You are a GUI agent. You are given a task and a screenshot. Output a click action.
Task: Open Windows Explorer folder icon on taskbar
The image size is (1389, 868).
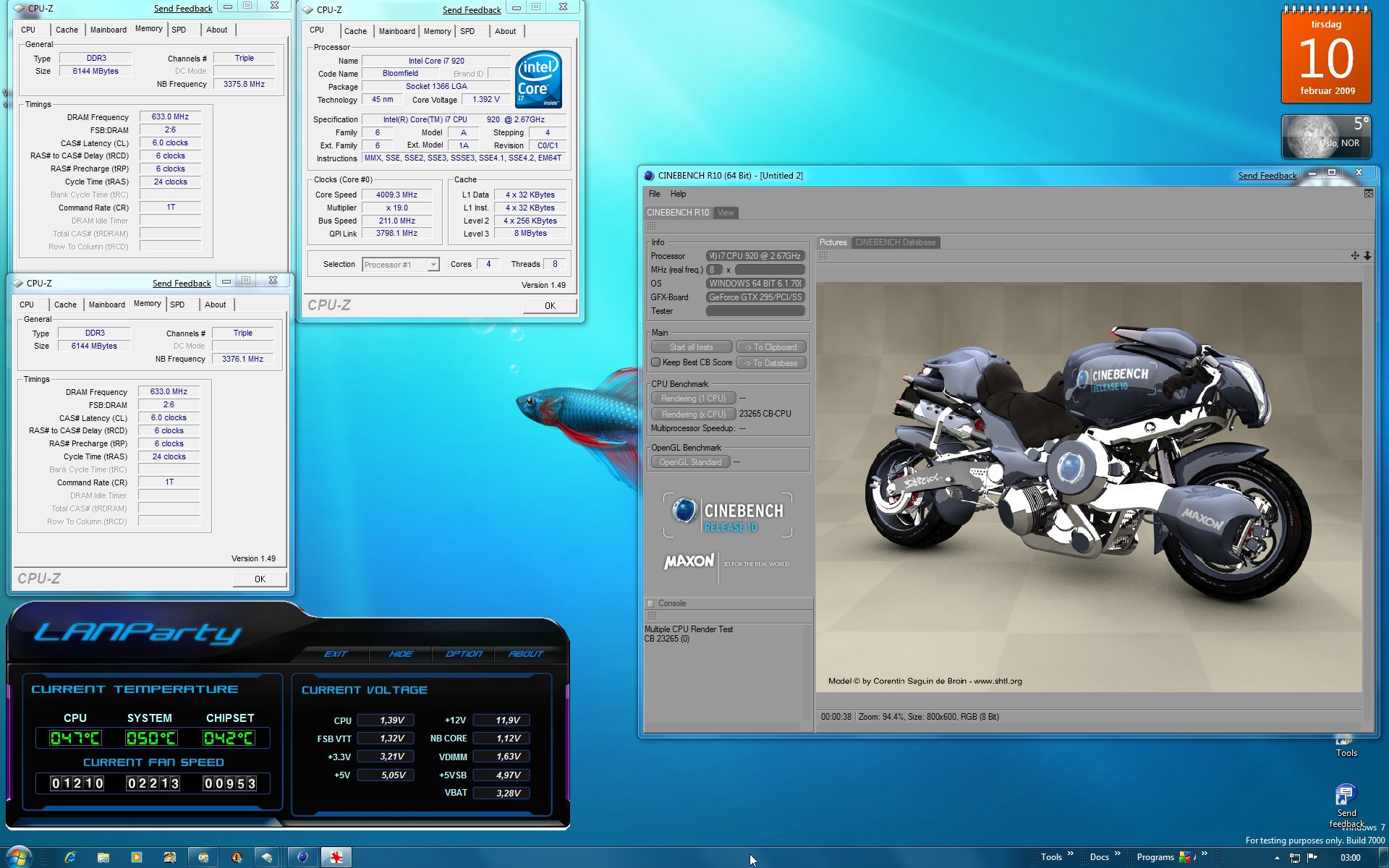tap(103, 857)
